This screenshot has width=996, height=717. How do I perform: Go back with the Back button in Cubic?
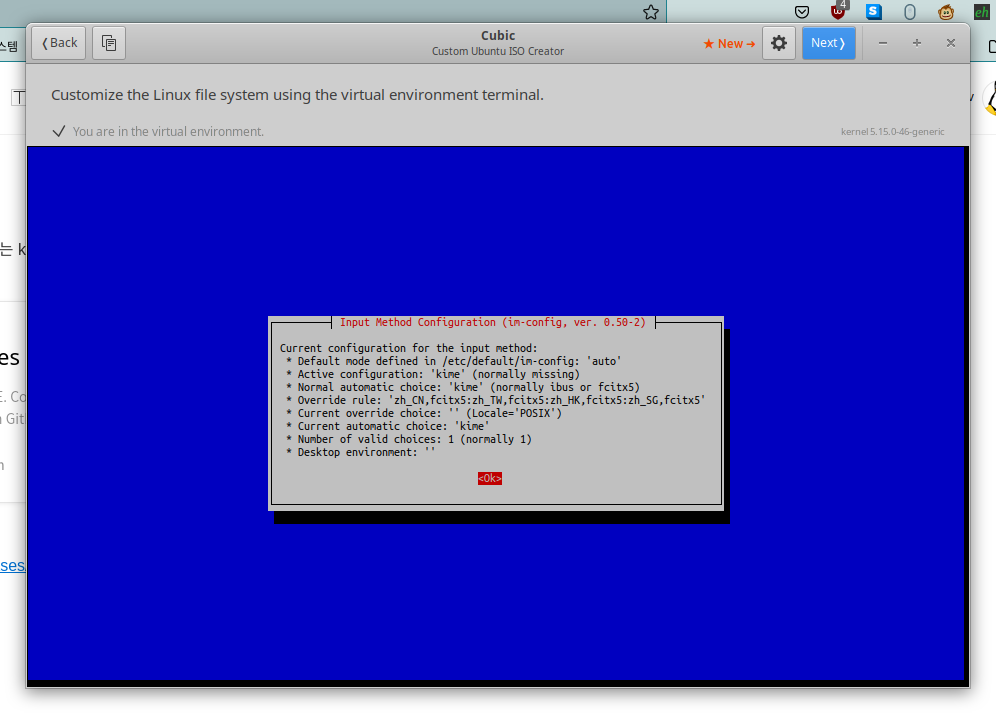coord(58,43)
